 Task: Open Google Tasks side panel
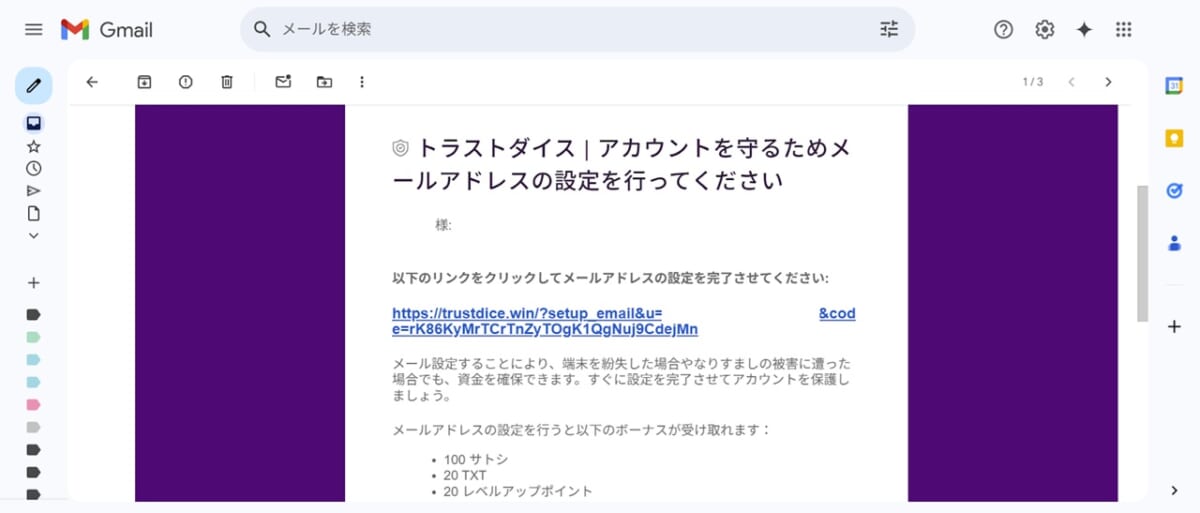point(1174,190)
